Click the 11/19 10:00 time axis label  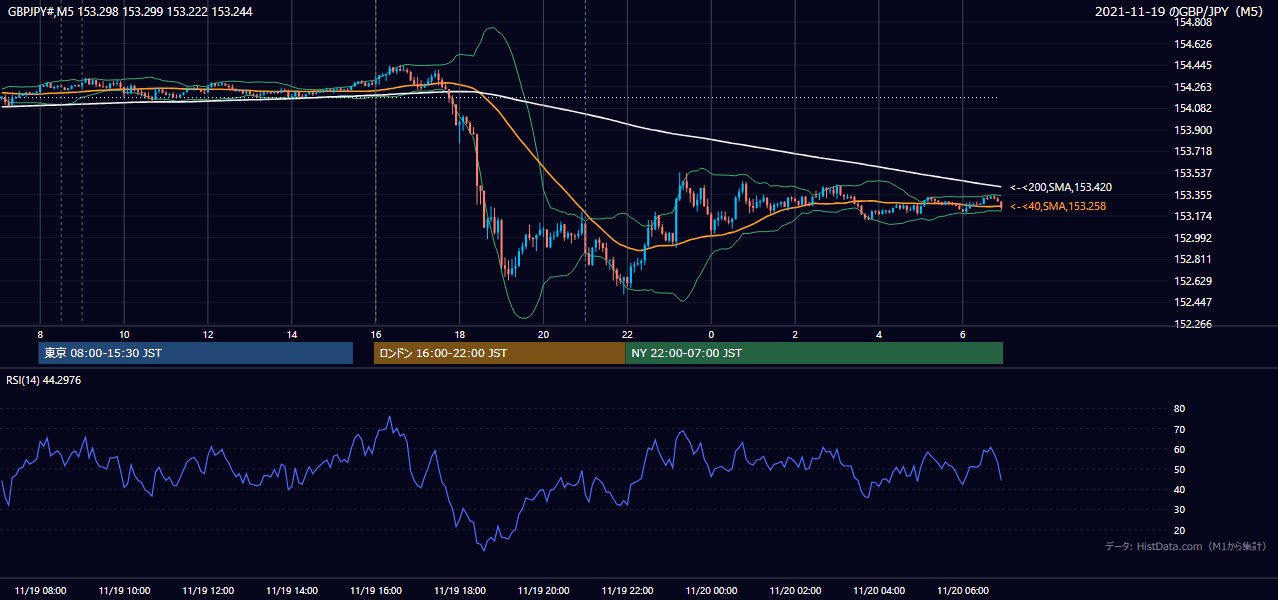tap(124, 591)
